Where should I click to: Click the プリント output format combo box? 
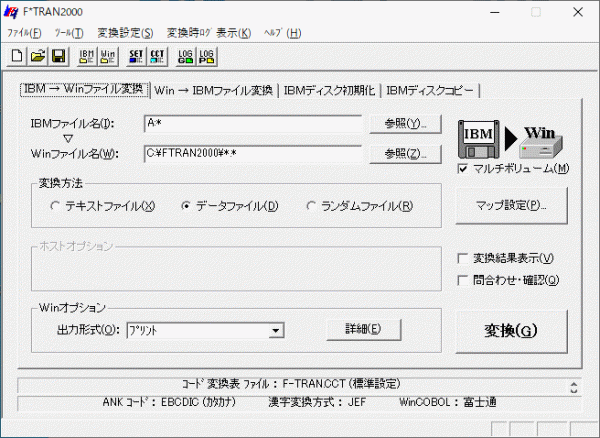pyautogui.click(x=205, y=331)
